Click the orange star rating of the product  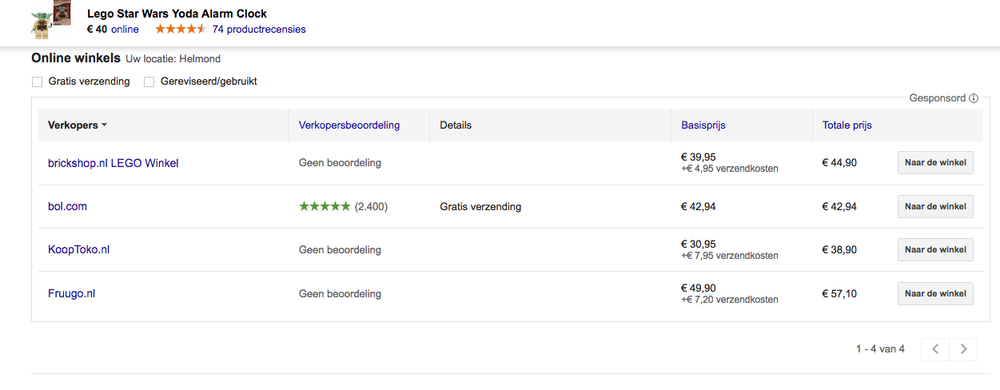[180, 29]
